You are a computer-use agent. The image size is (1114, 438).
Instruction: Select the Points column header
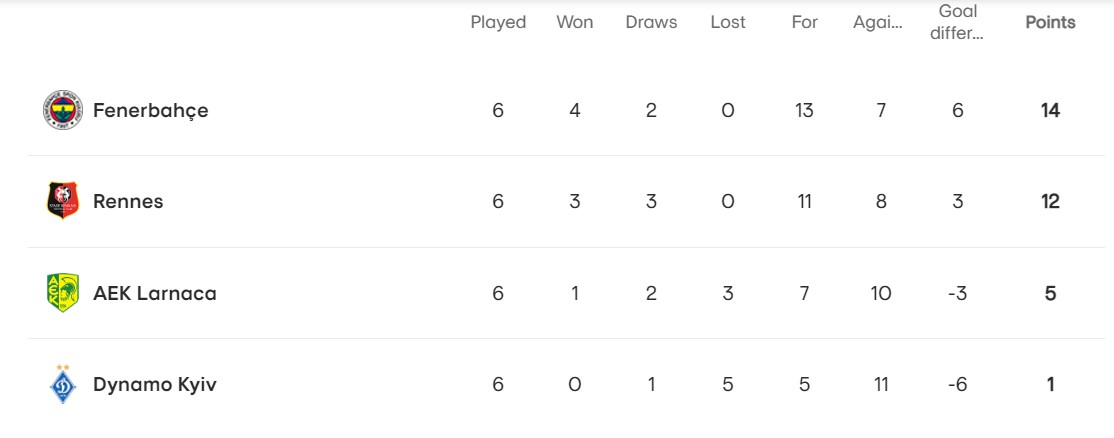click(x=1050, y=23)
